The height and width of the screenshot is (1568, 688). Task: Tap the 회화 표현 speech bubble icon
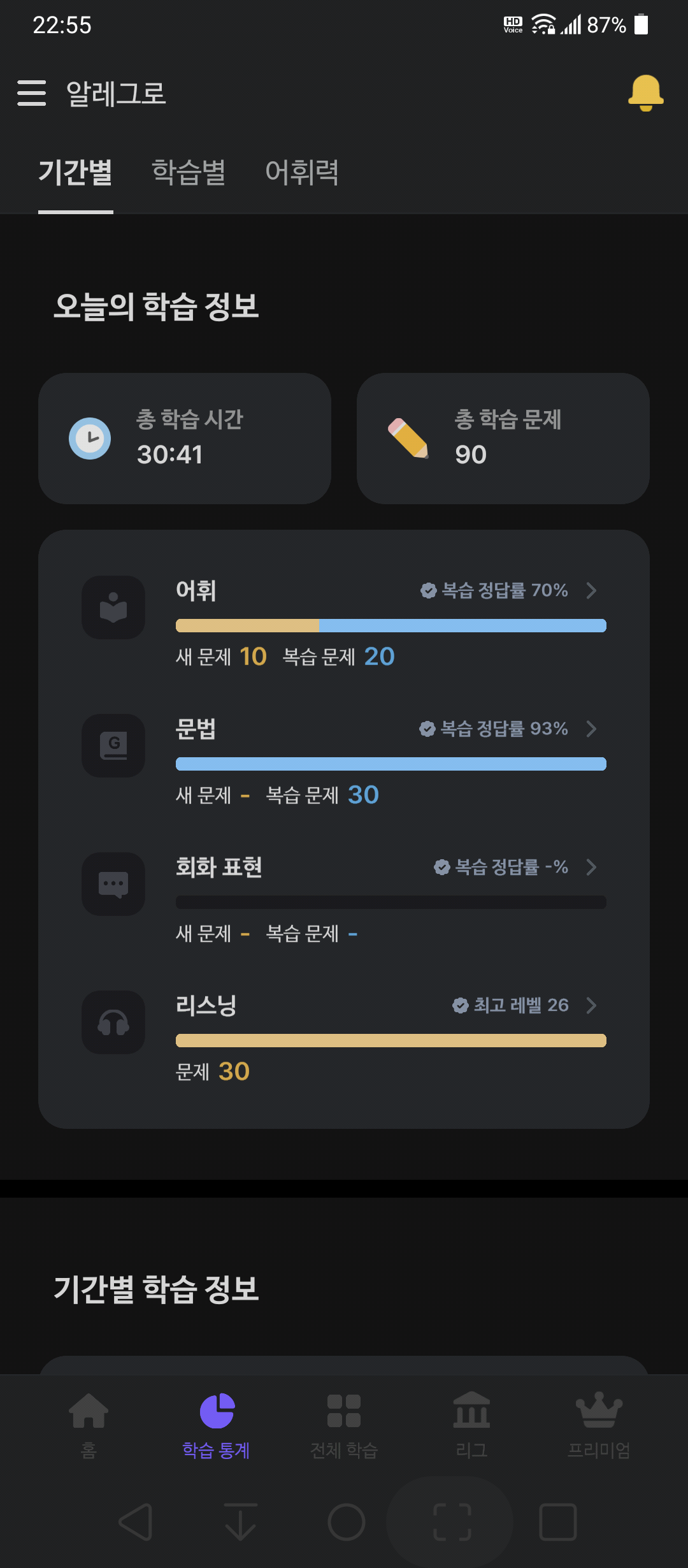coord(113,884)
